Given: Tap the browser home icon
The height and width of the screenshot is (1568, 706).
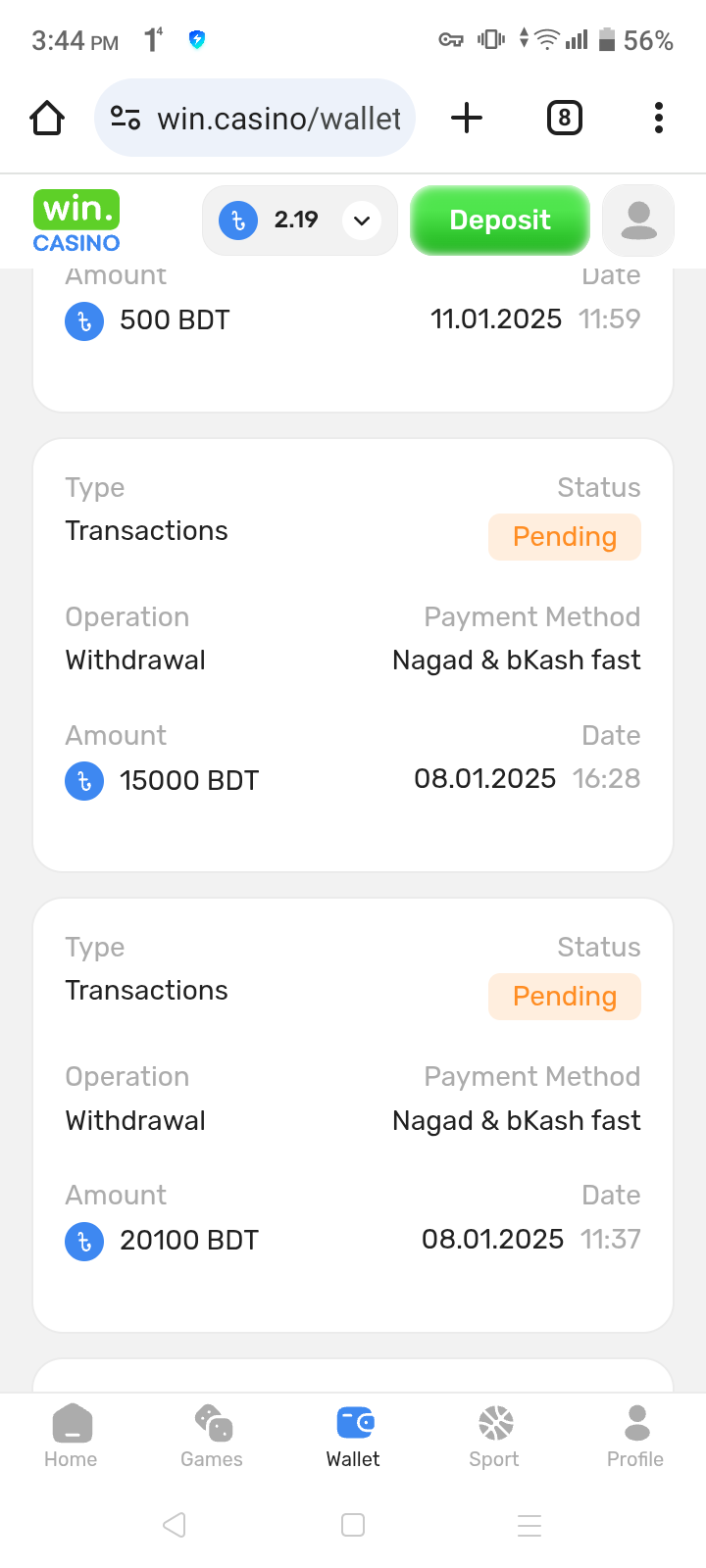Looking at the screenshot, I should click(47, 119).
